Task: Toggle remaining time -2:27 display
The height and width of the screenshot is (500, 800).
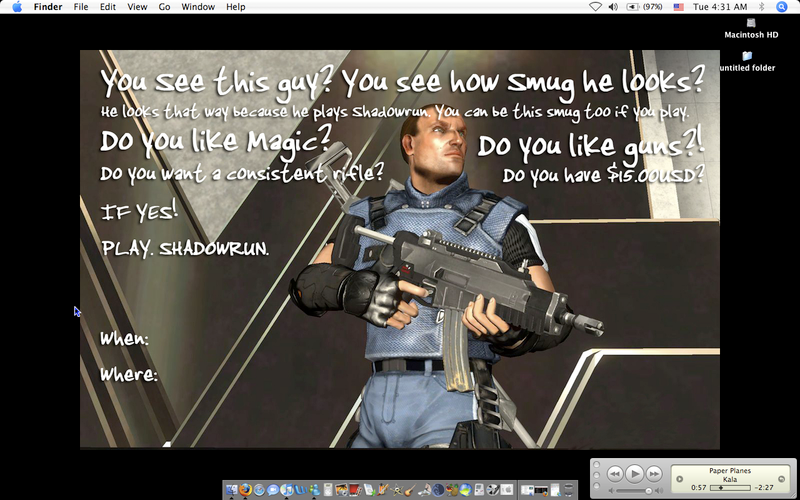Action: click(x=764, y=488)
